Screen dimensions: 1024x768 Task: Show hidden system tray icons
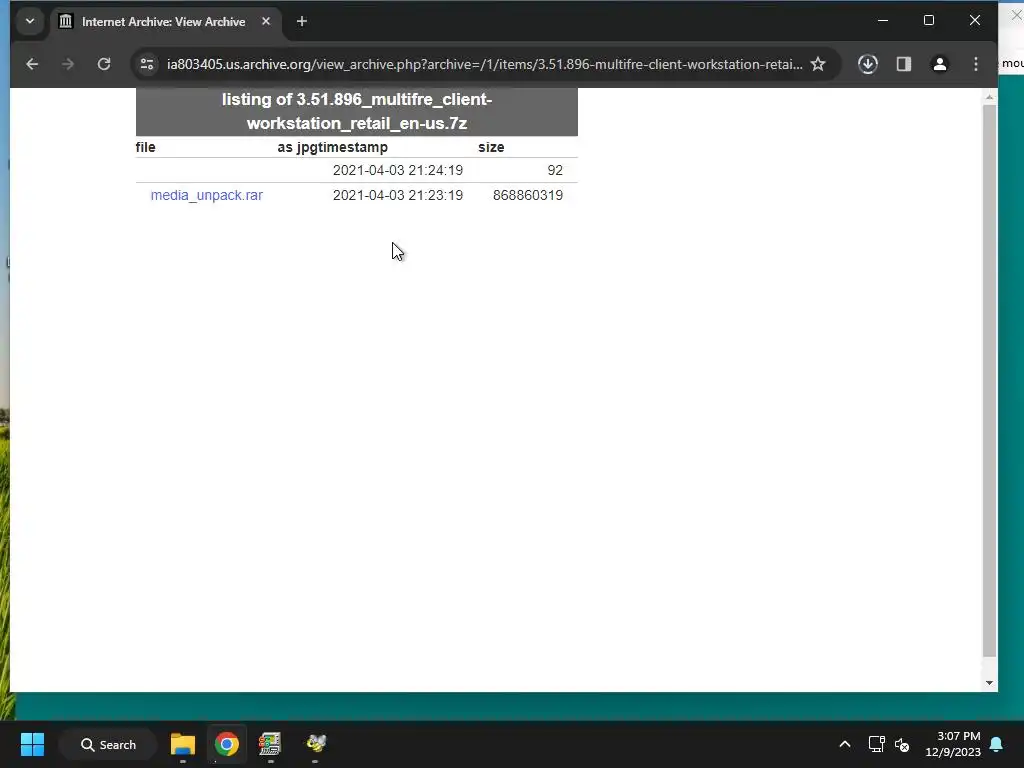tap(844, 744)
